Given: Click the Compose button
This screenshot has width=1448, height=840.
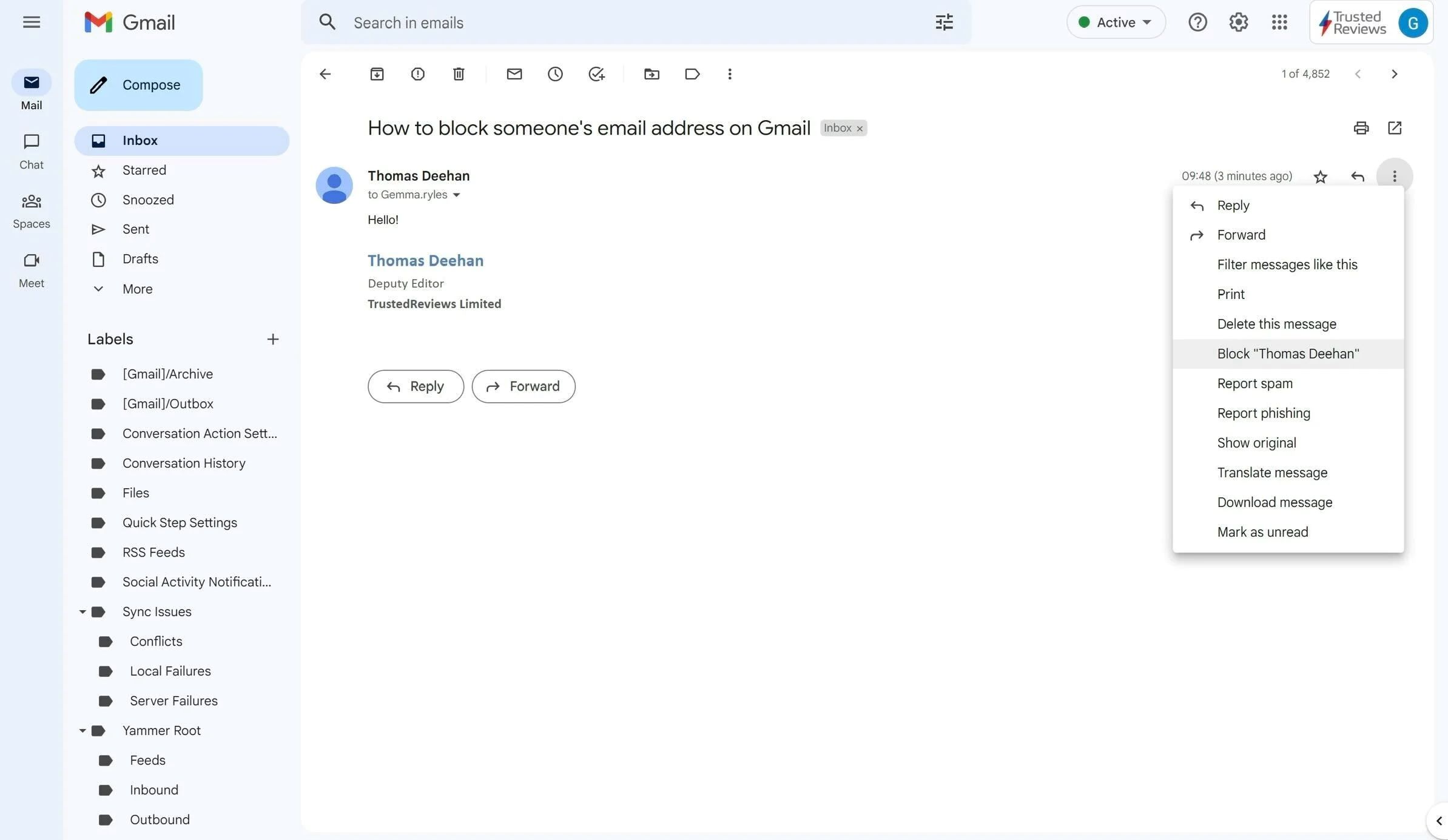Looking at the screenshot, I should (x=138, y=85).
